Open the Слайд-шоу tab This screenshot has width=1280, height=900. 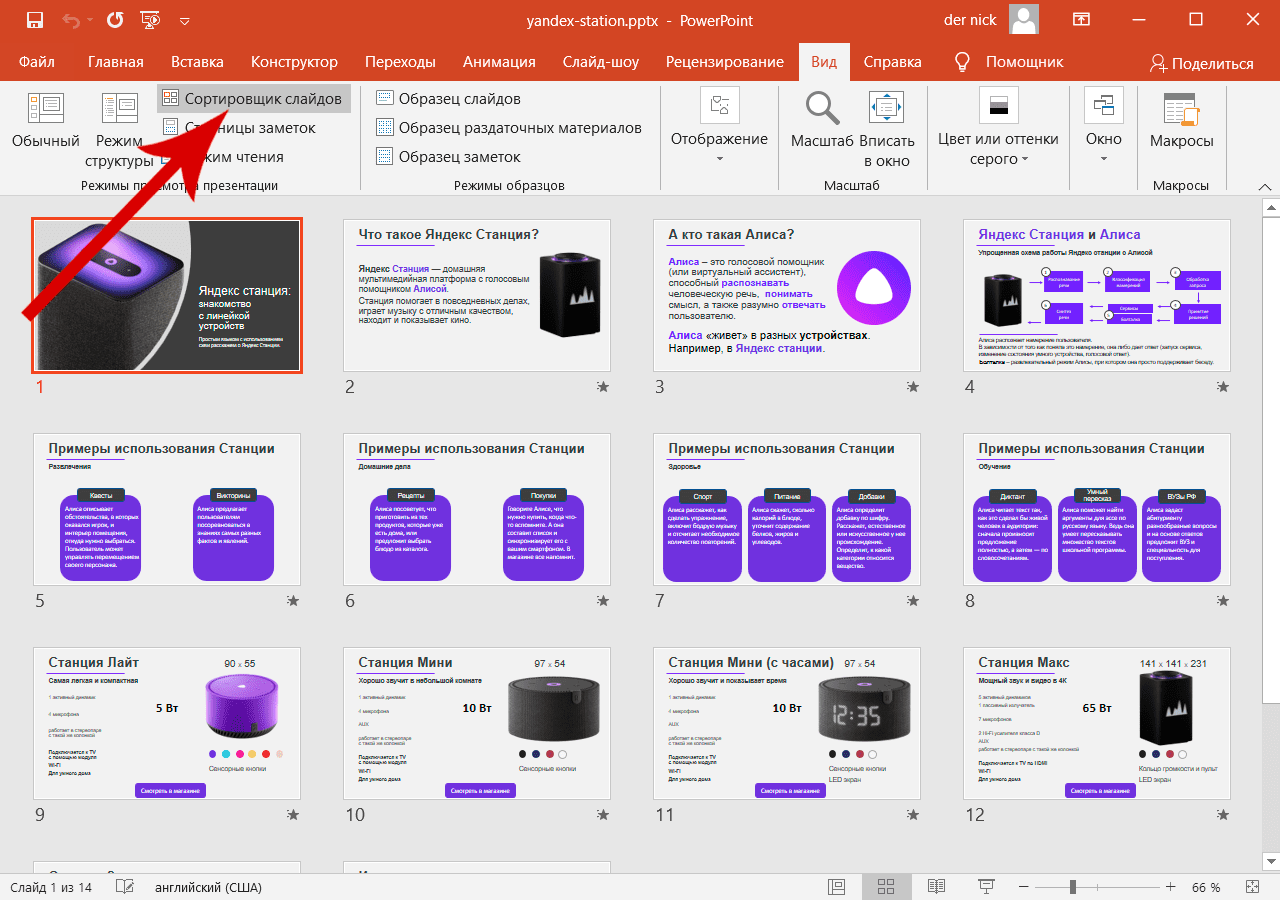click(601, 62)
